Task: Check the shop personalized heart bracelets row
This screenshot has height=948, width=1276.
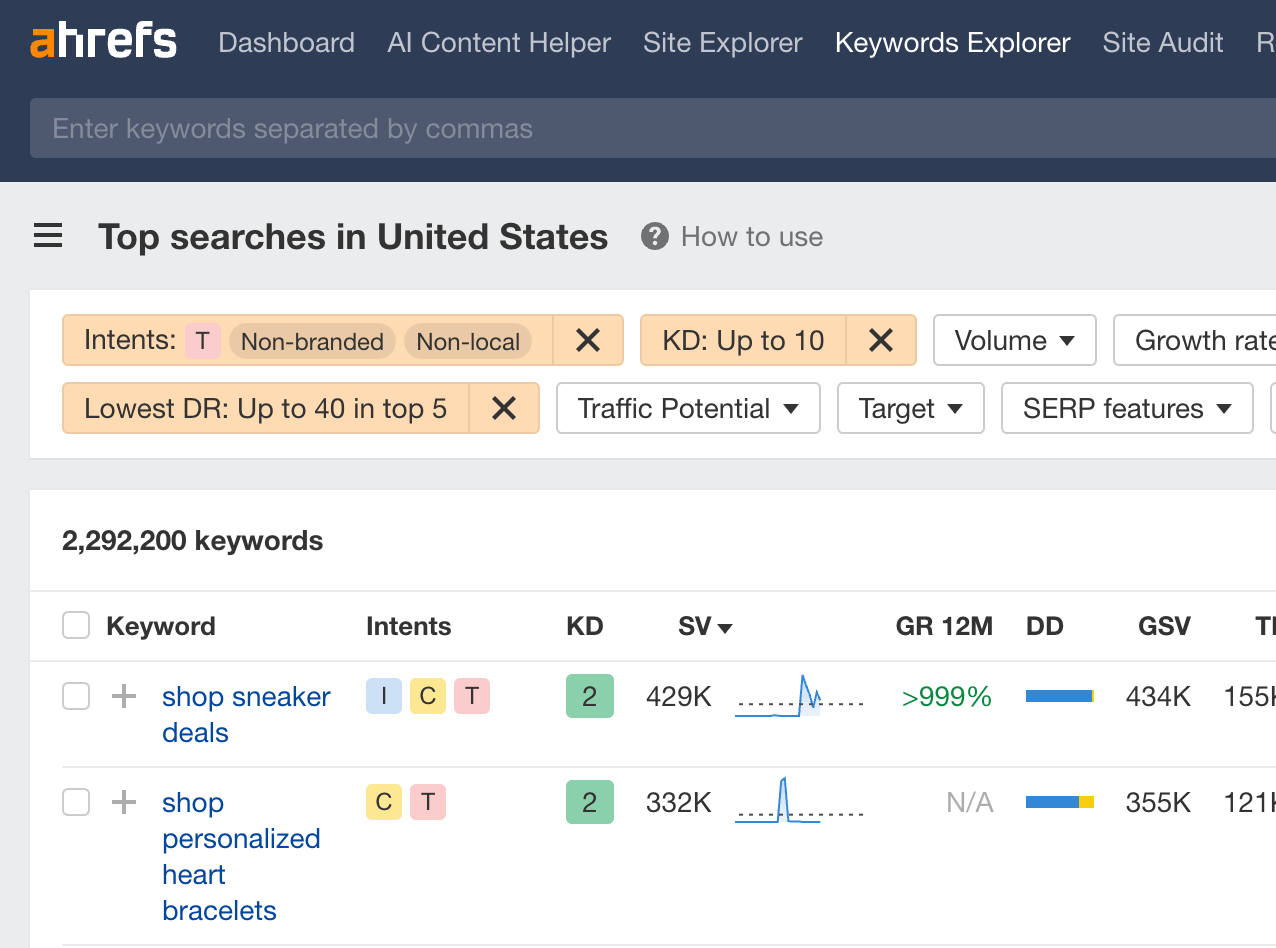Action: tap(75, 802)
